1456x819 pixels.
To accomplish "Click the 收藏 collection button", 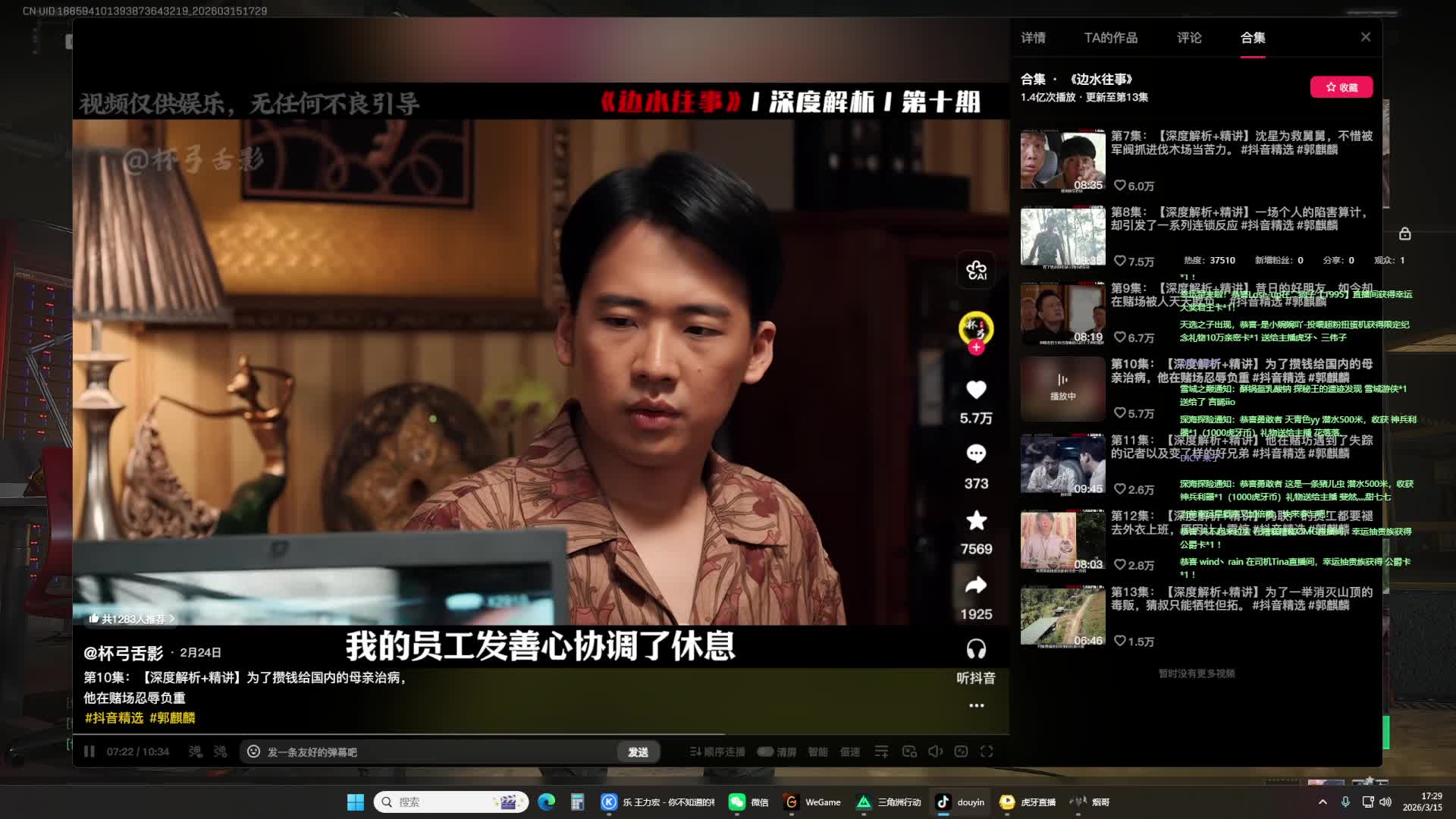I will click(x=1341, y=87).
